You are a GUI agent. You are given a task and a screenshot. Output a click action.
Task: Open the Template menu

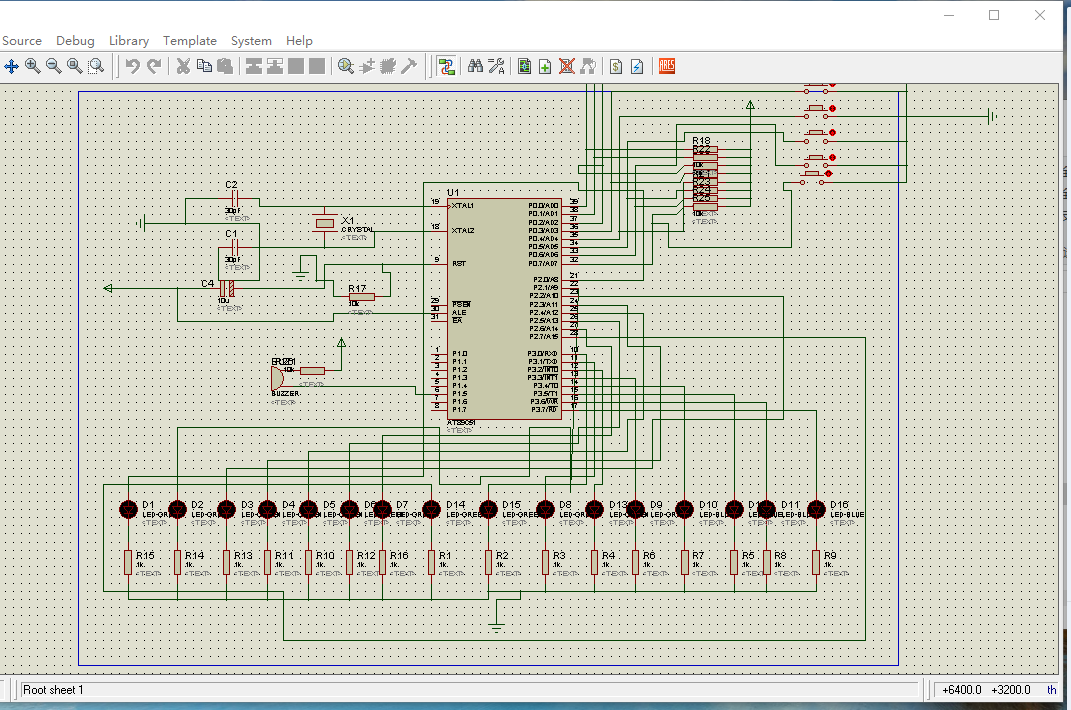click(x=190, y=41)
